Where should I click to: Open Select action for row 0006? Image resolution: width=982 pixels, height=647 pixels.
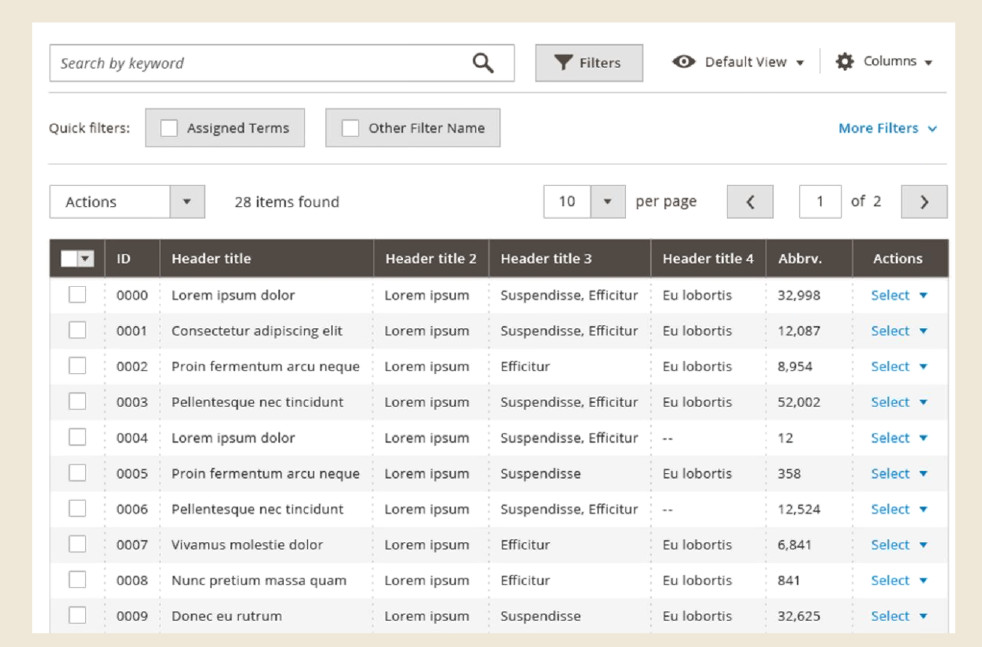899,509
